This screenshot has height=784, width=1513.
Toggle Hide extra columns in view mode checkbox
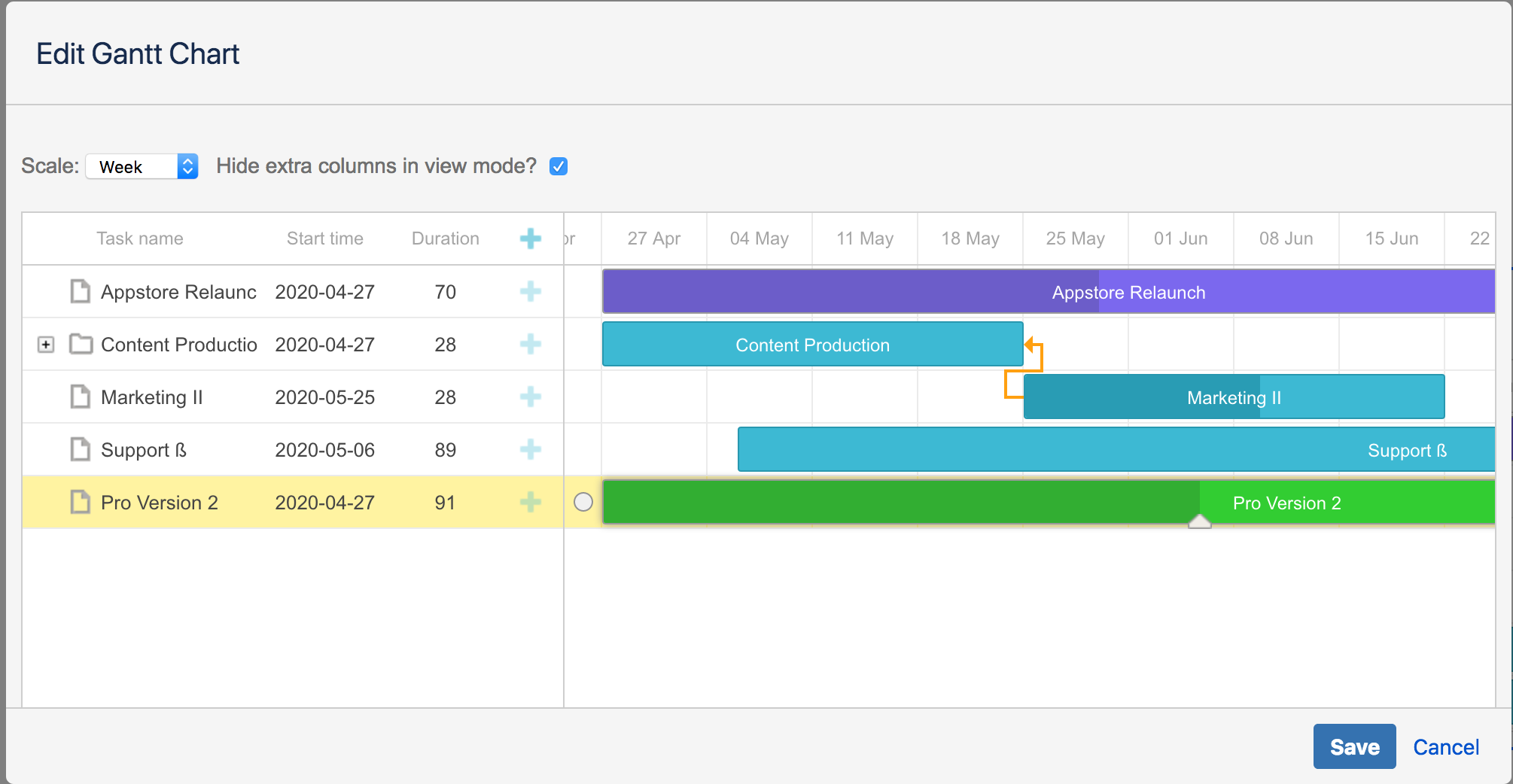click(559, 166)
